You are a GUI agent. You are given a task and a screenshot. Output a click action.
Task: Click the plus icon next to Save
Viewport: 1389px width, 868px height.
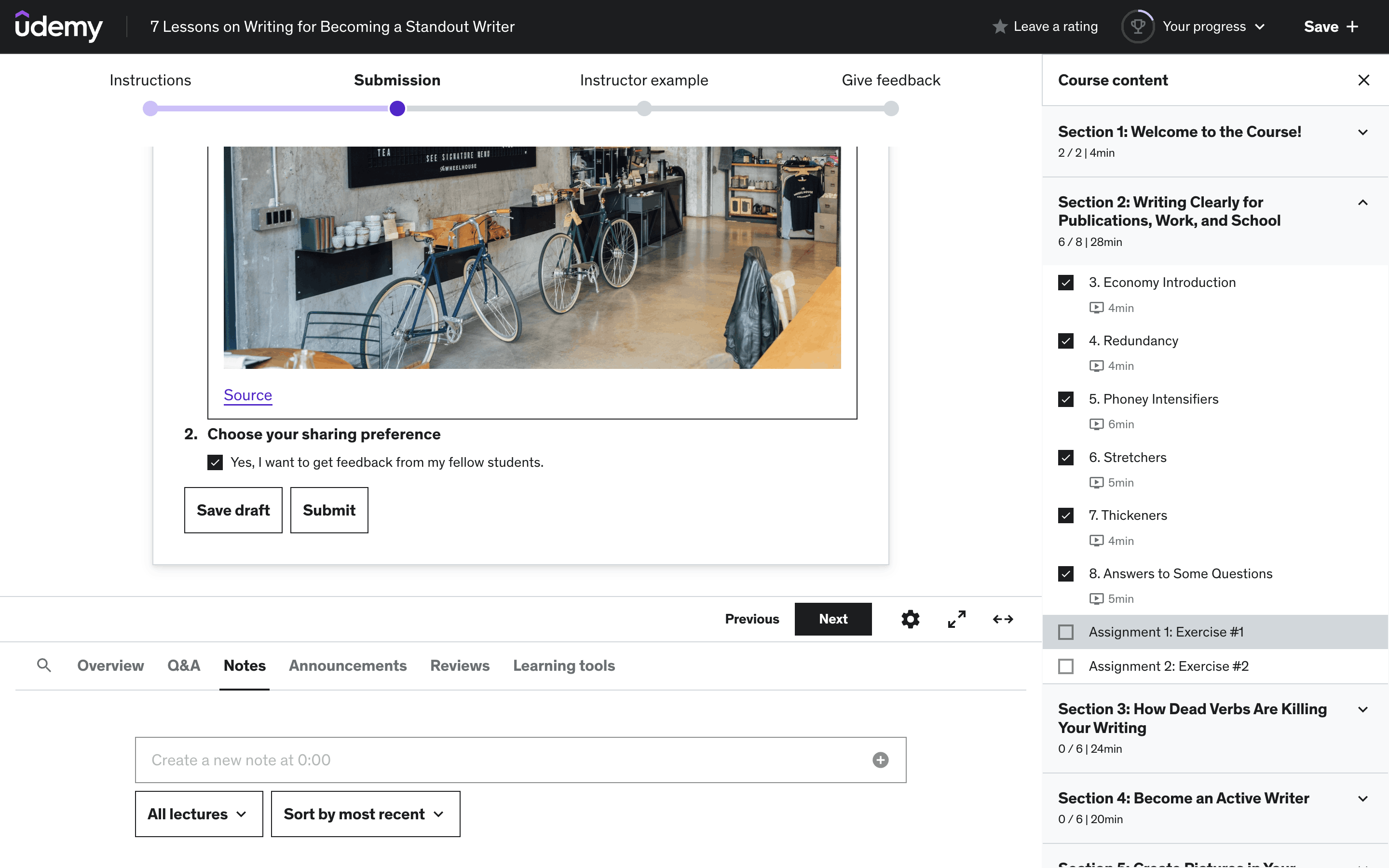click(1352, 27)
